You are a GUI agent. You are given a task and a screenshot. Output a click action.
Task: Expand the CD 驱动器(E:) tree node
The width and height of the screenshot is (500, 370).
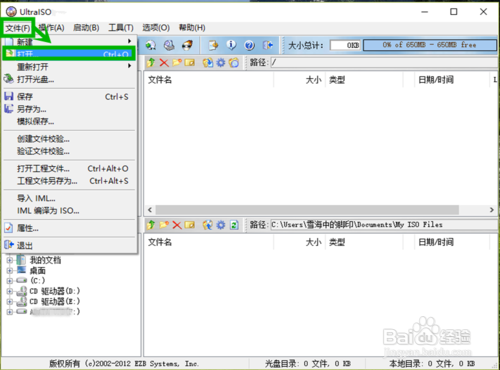point(10,301)
